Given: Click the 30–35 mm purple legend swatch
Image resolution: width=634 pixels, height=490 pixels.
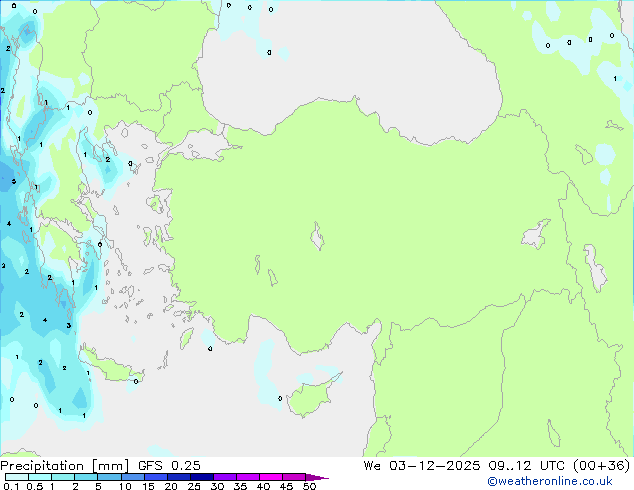Looking at the screenshot, I should point(224,477).
